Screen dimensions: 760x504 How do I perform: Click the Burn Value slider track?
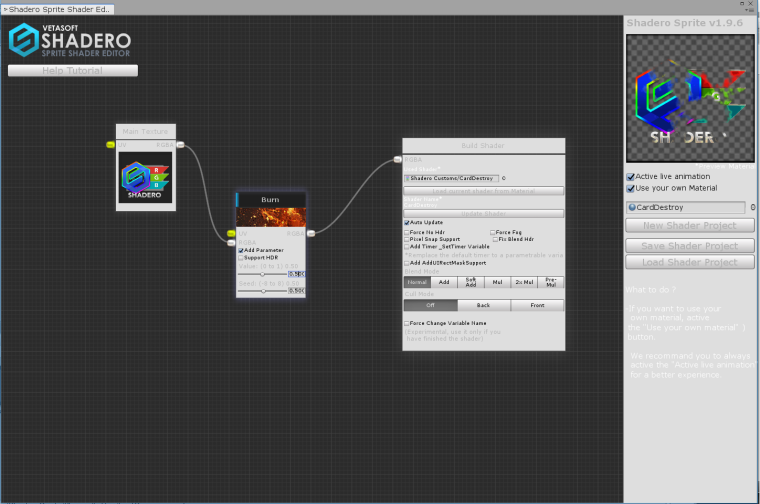click(262, 274)
